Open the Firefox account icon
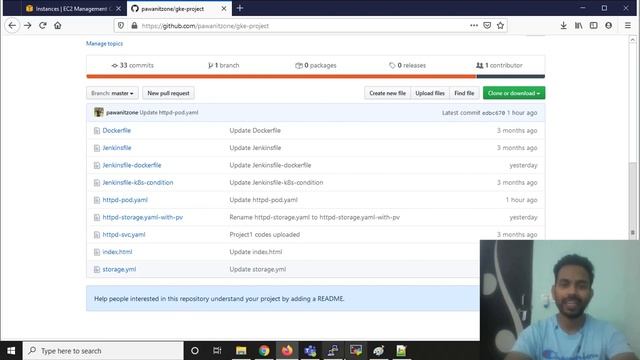The width and height of the screenshot is (640, 360). click(609, 25)
